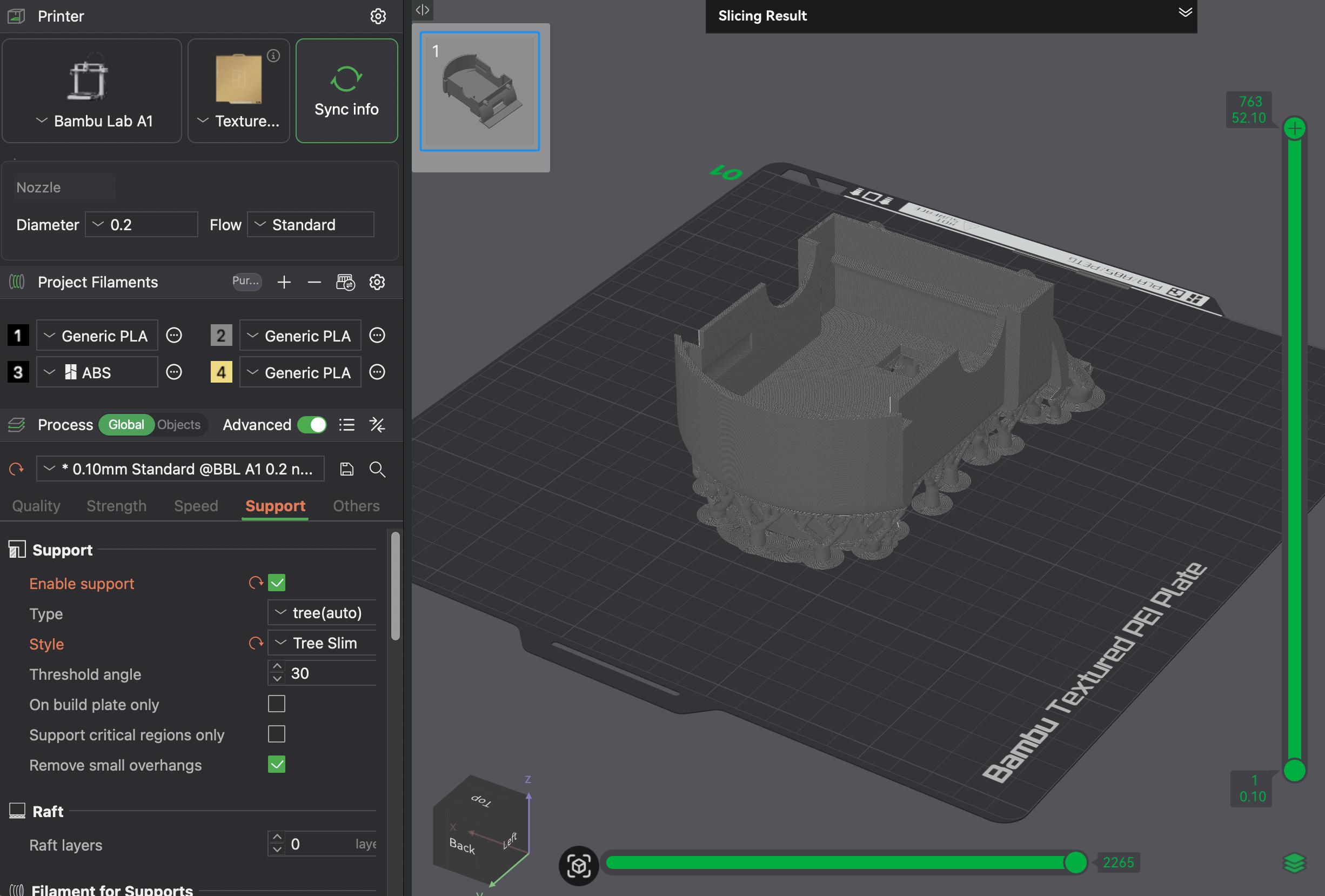Switch to the Others tab
This screenshot has height=896, width=1325.
[356, 506]
